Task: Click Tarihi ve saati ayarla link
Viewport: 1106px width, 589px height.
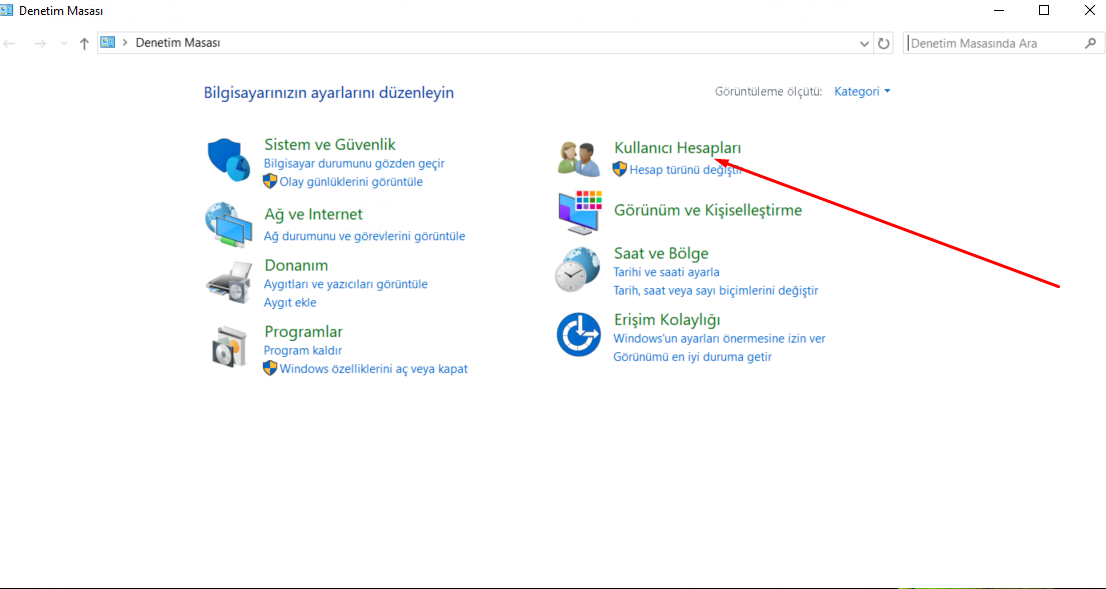Action: [x=667, y=272]
